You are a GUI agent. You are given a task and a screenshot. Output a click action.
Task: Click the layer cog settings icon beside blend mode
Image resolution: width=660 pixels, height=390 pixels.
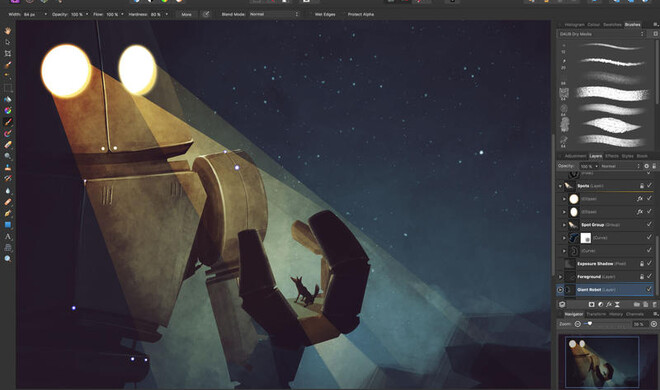[647, 166]
